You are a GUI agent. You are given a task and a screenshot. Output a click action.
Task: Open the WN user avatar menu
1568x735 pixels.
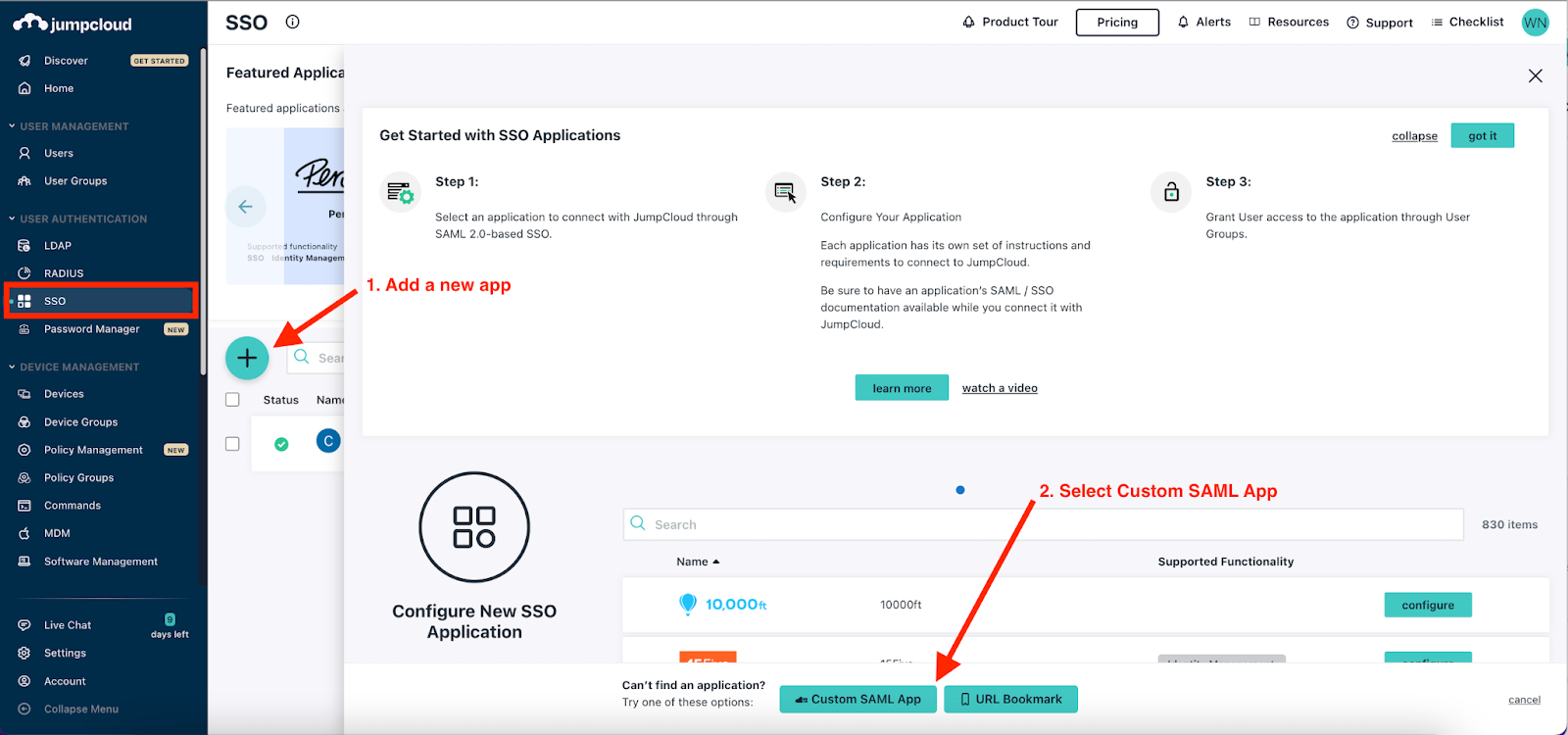click(x=1535, y=23)
